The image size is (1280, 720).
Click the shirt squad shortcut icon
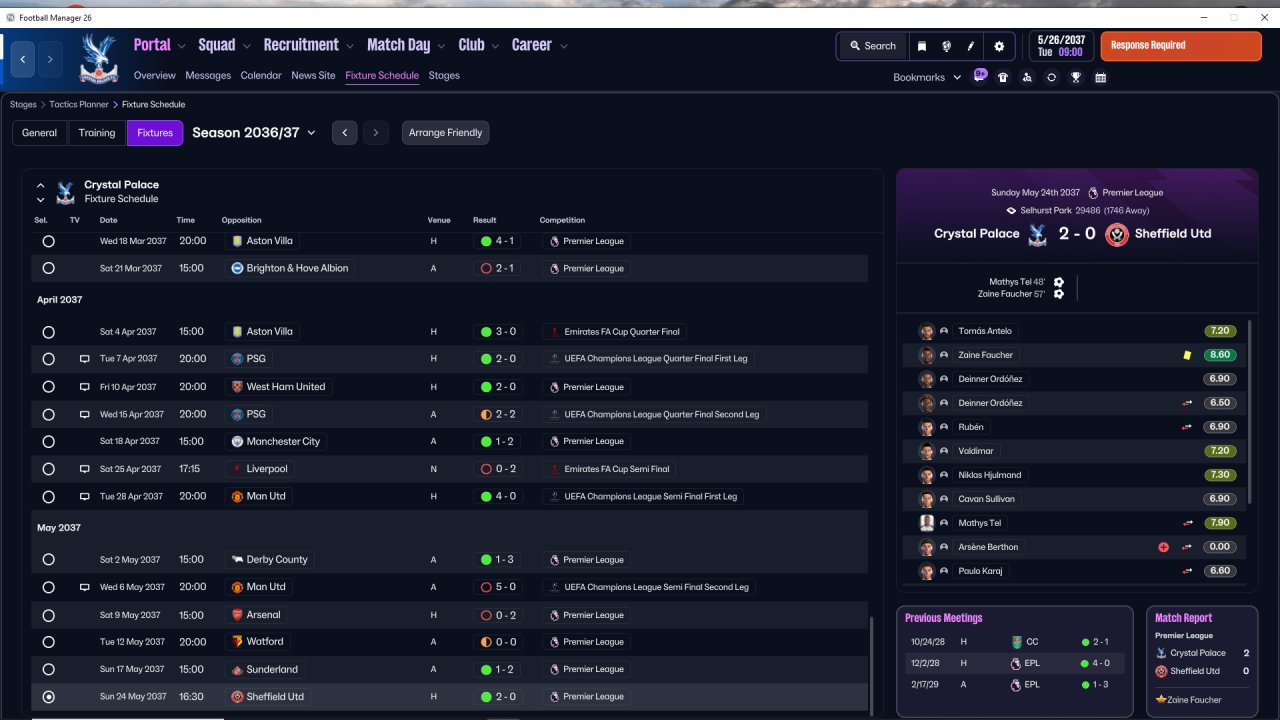tap(1003, 77)
